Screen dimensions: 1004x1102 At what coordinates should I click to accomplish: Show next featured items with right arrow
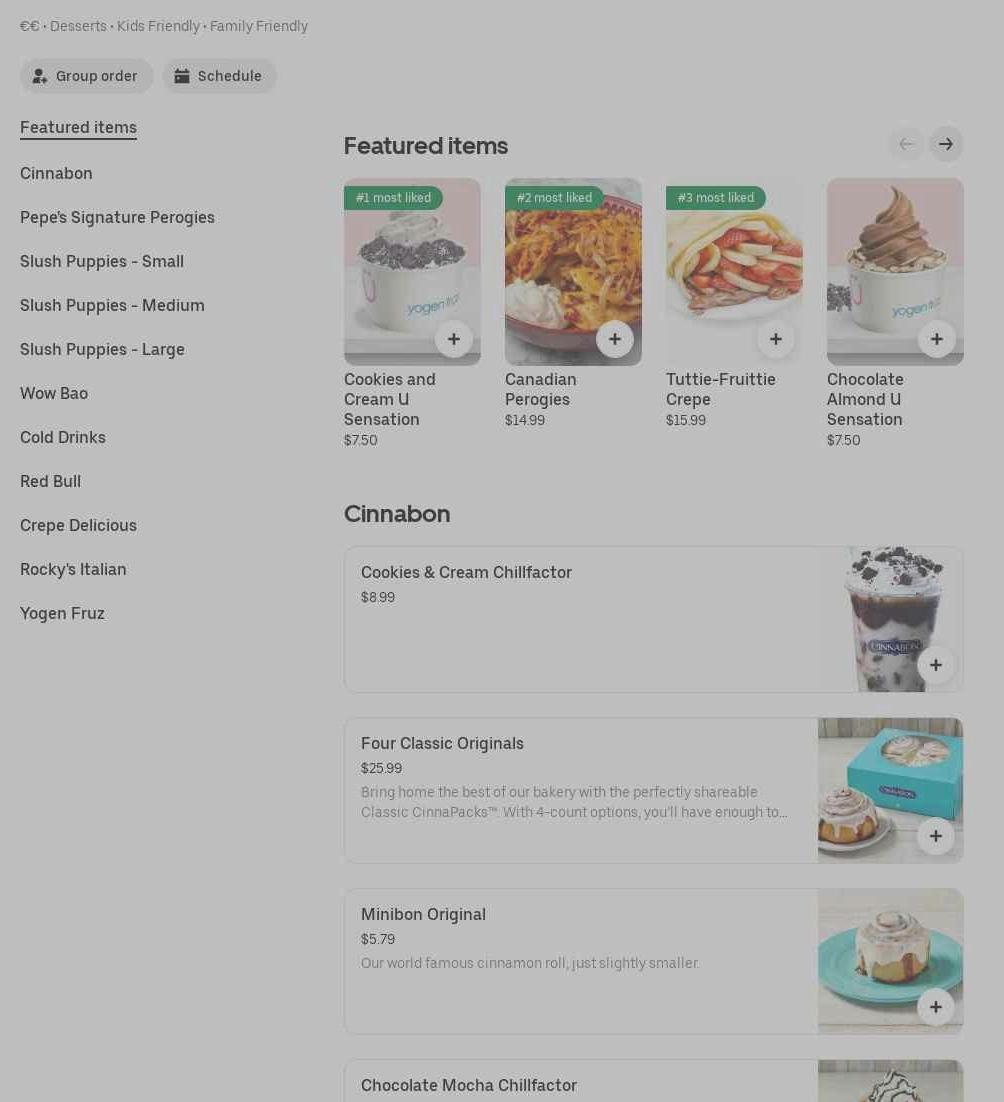click(x=946, y=144)
